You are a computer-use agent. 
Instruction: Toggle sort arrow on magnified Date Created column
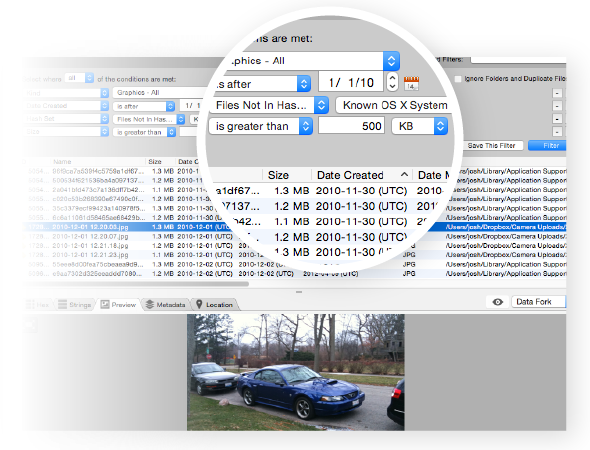404,175
